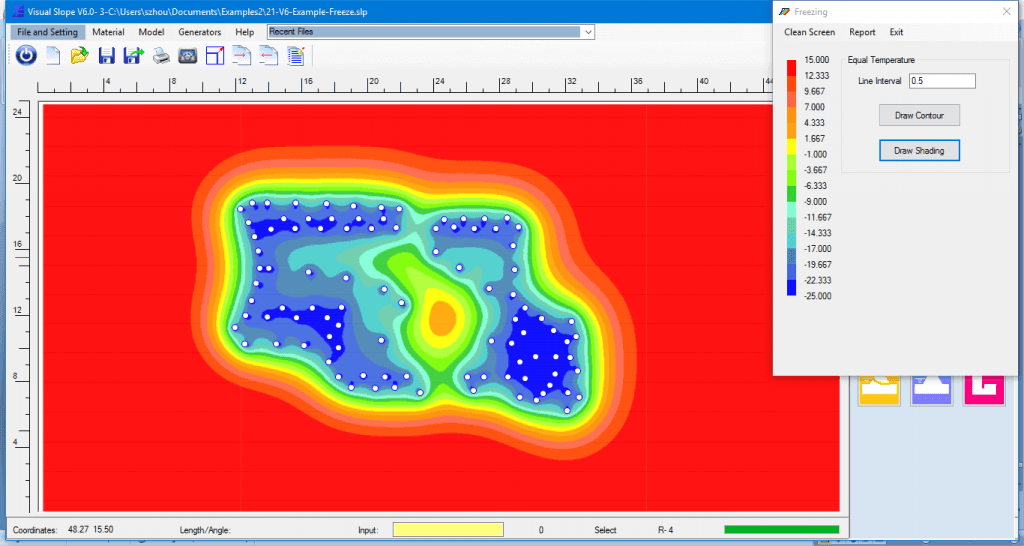
Task: Open the notes document with pencil icon
Action: 296,56
